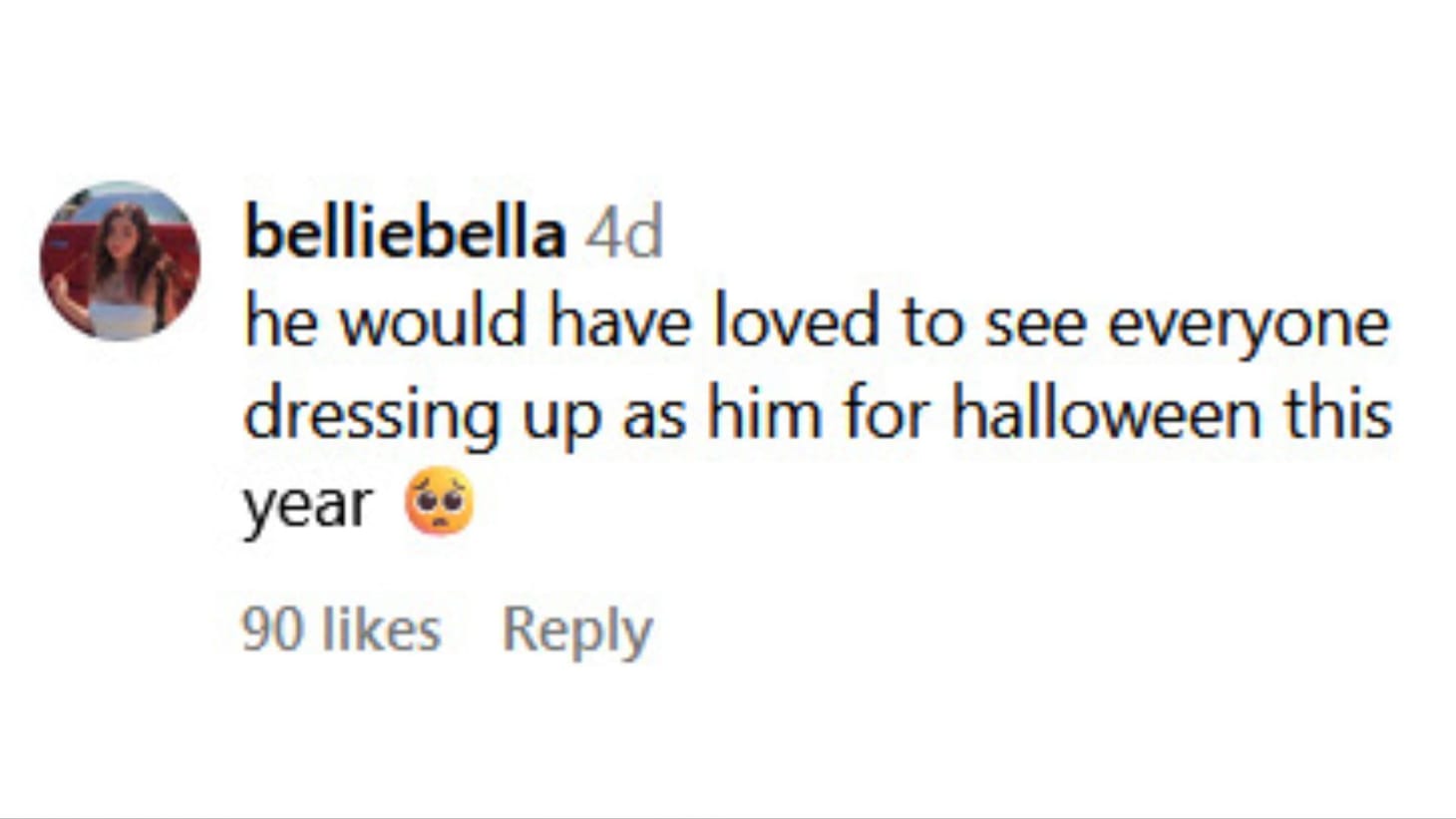Click the first word "he" of the comment

279,323
